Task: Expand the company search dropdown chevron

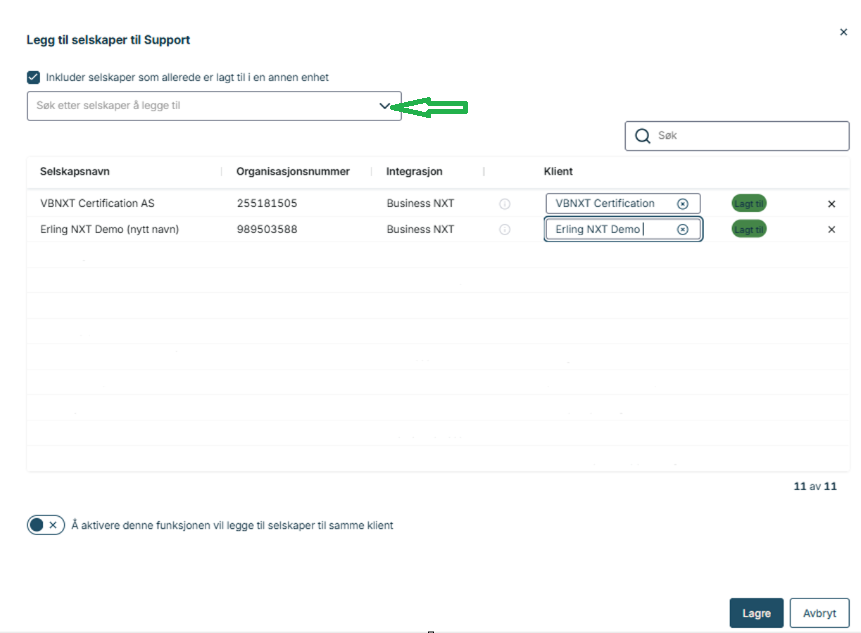Action: click(385, 106)
